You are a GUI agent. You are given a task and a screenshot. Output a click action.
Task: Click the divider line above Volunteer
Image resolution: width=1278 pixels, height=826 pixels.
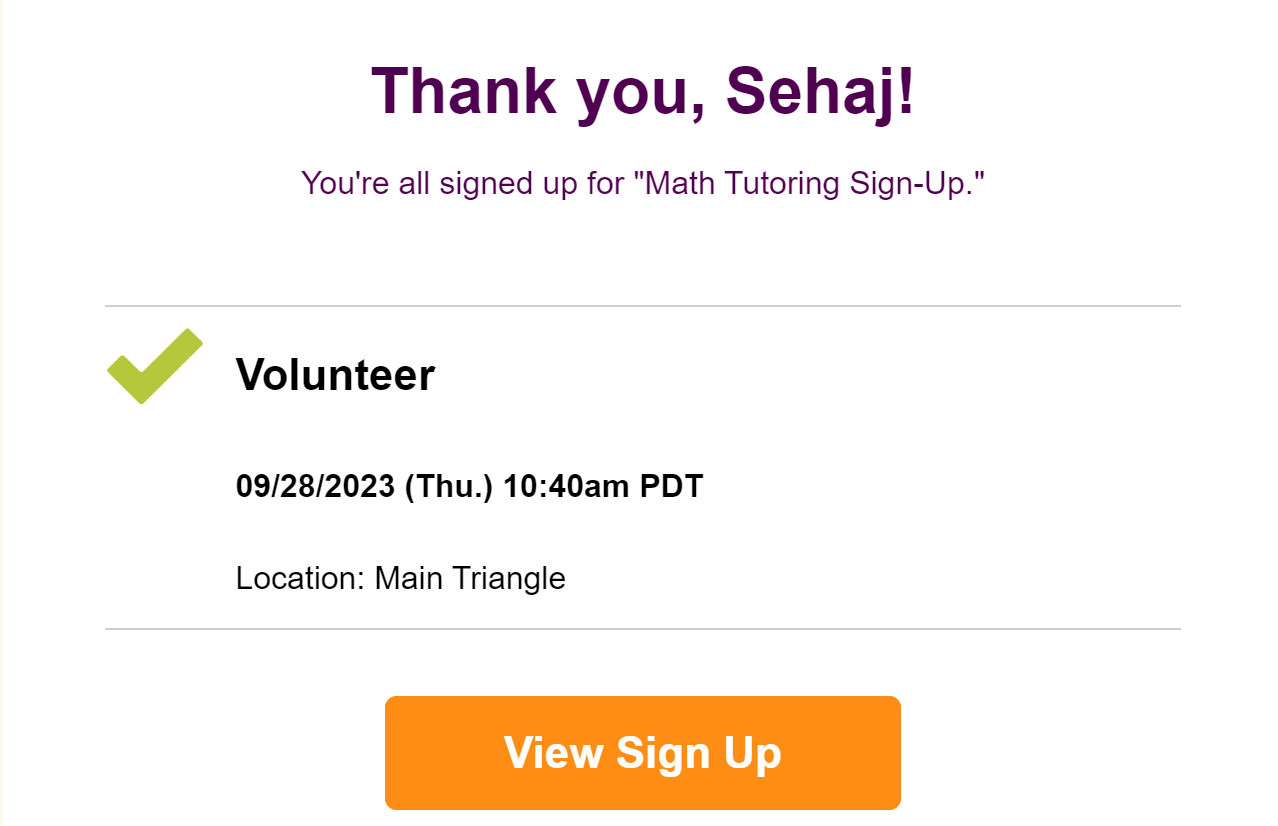(x=642, y=306)
